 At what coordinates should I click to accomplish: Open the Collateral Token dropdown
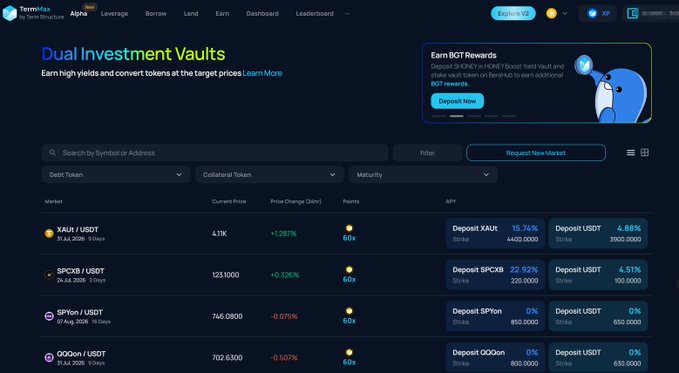click(x=269, y=175)
